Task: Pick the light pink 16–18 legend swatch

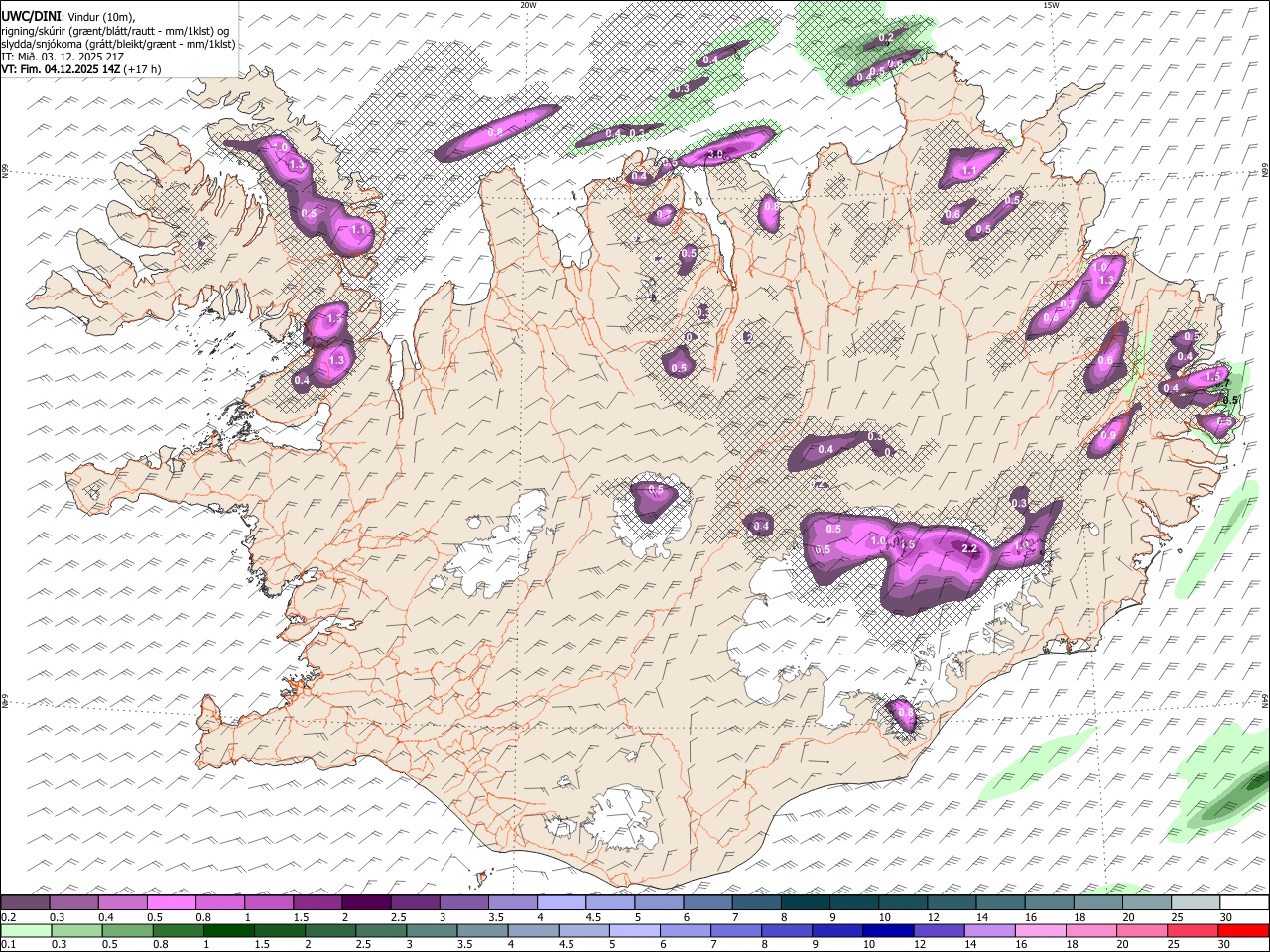Action: pos(1040,930)
